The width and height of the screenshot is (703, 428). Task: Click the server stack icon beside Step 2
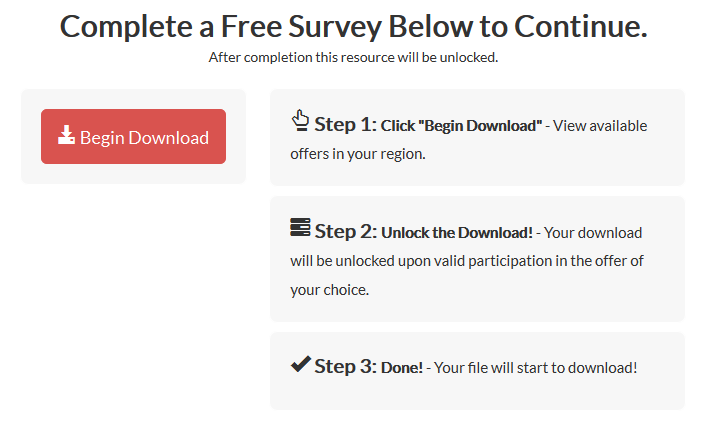pos(300,229)
